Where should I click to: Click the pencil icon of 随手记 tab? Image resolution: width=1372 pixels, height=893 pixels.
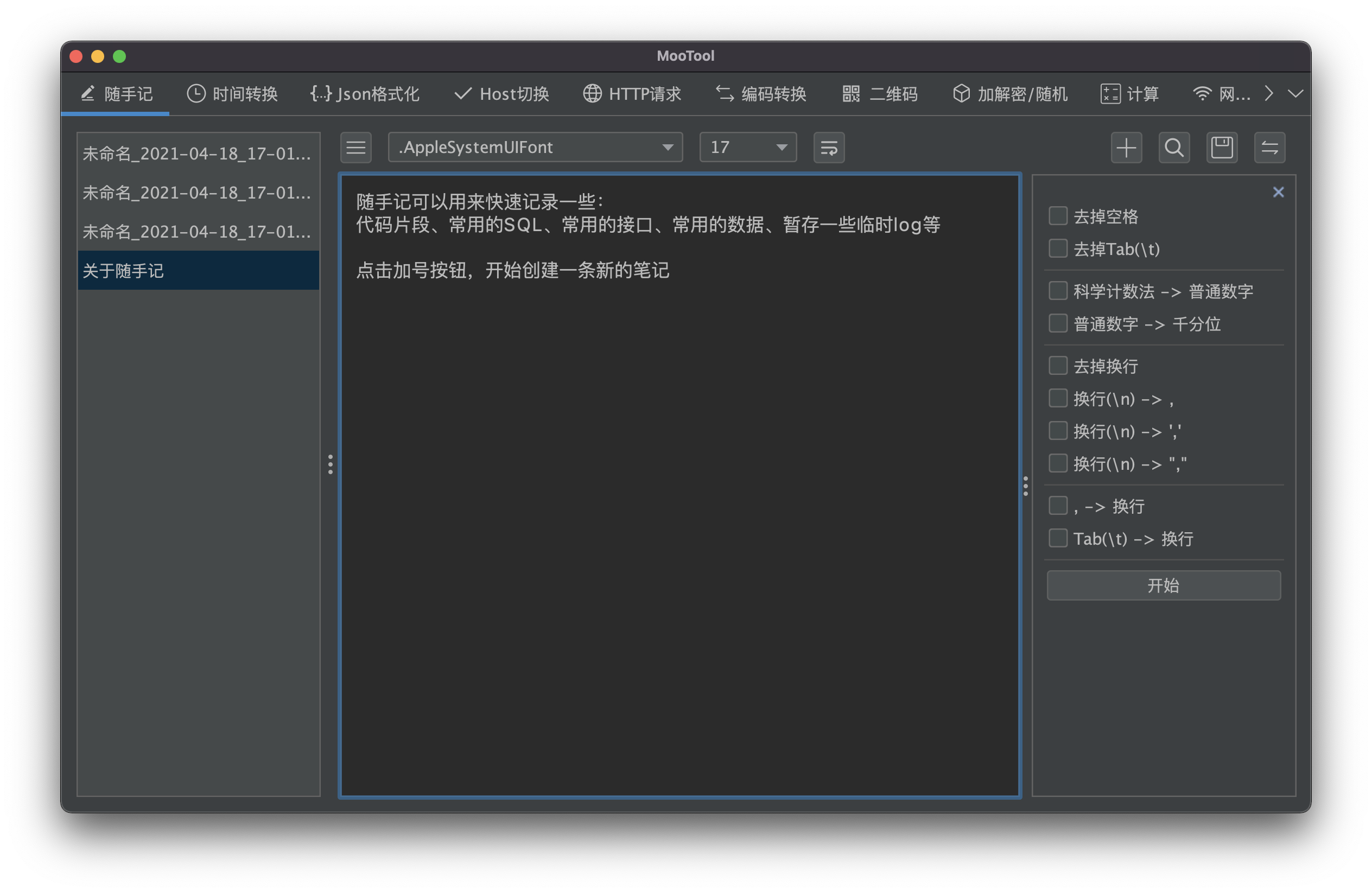[x=87, y=93]
